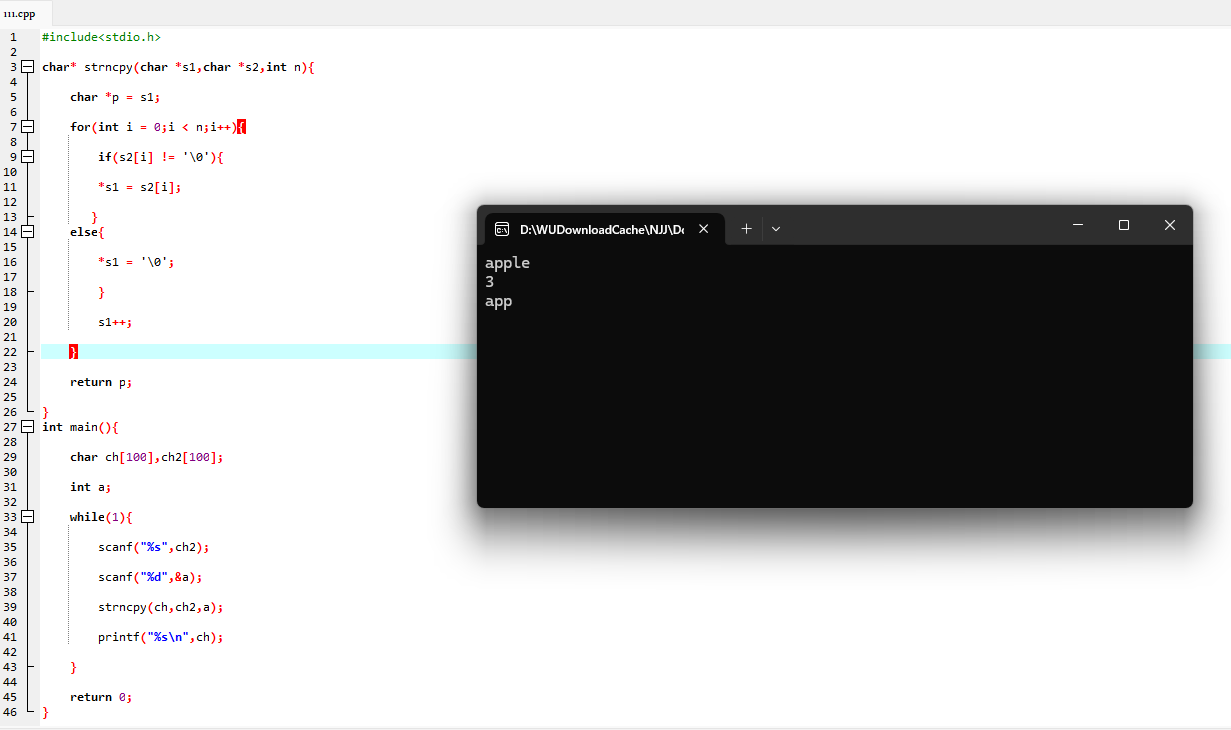The width and height of the screenshot is (1231, 730).
Task: Click the 'char *p = s1;' line
Action: pyautogui.click(x=115, y=97)
